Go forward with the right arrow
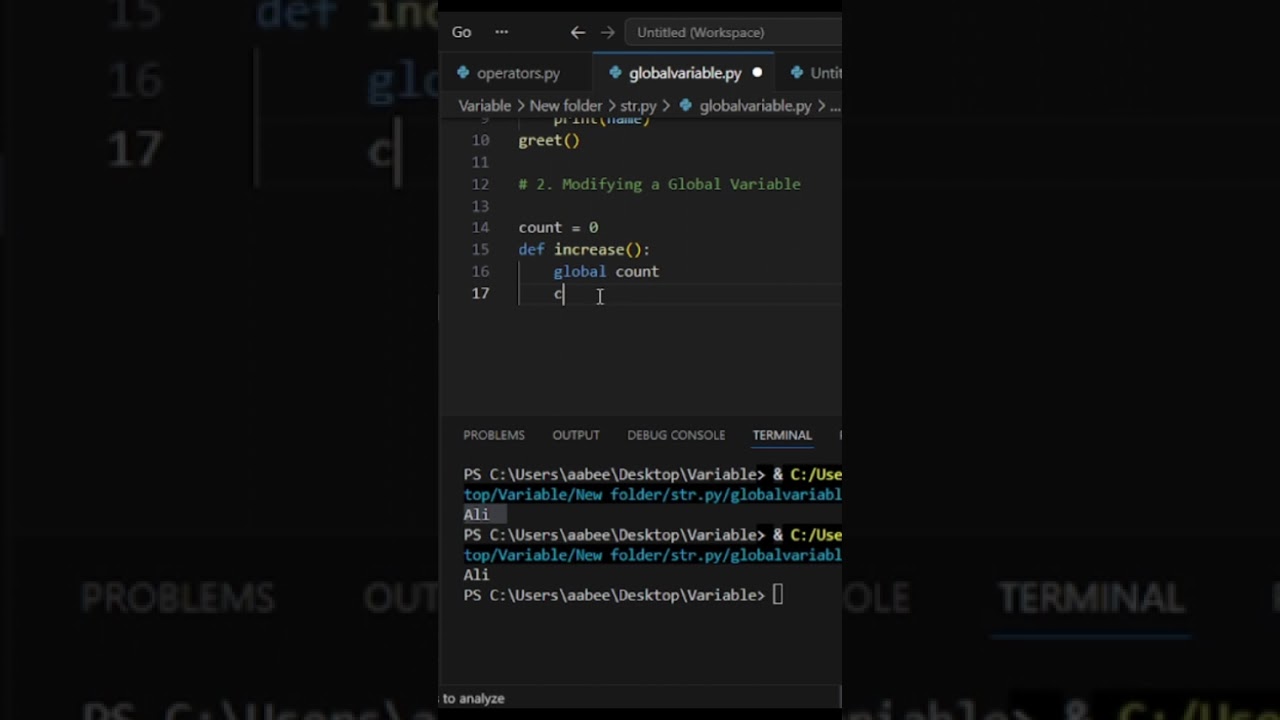 tap(607, 32)
